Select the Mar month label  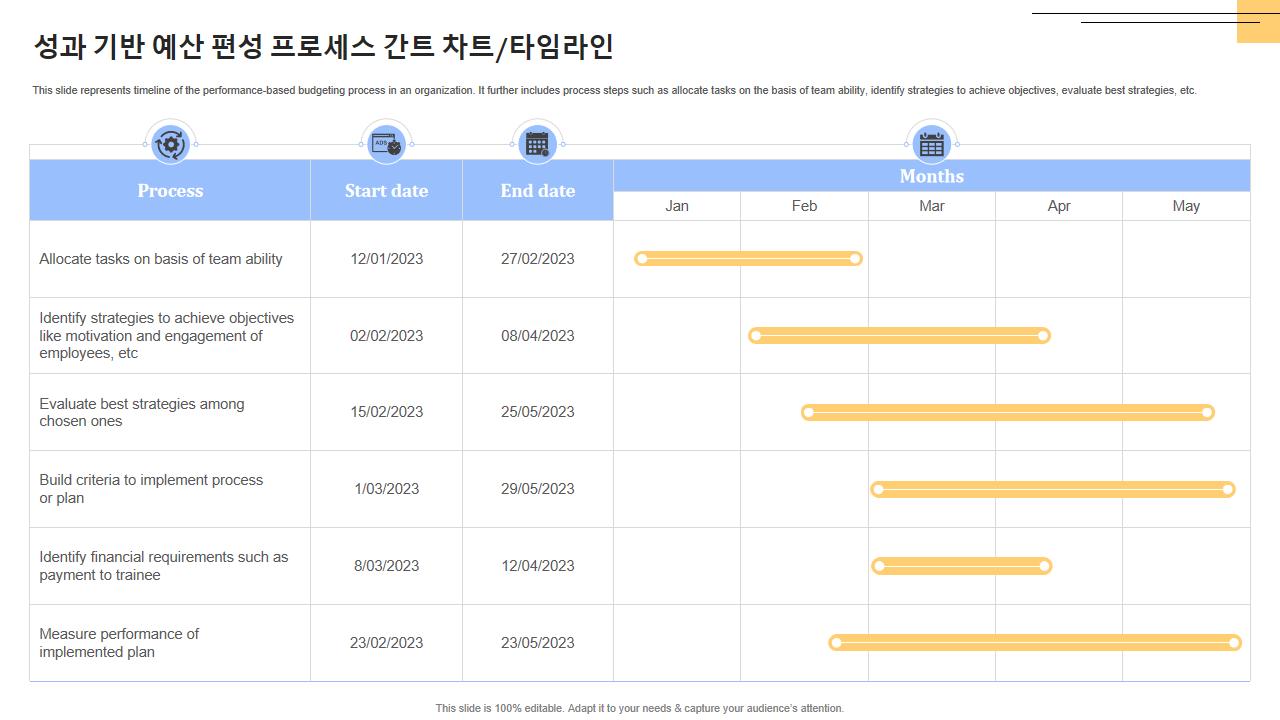[932, 206]
